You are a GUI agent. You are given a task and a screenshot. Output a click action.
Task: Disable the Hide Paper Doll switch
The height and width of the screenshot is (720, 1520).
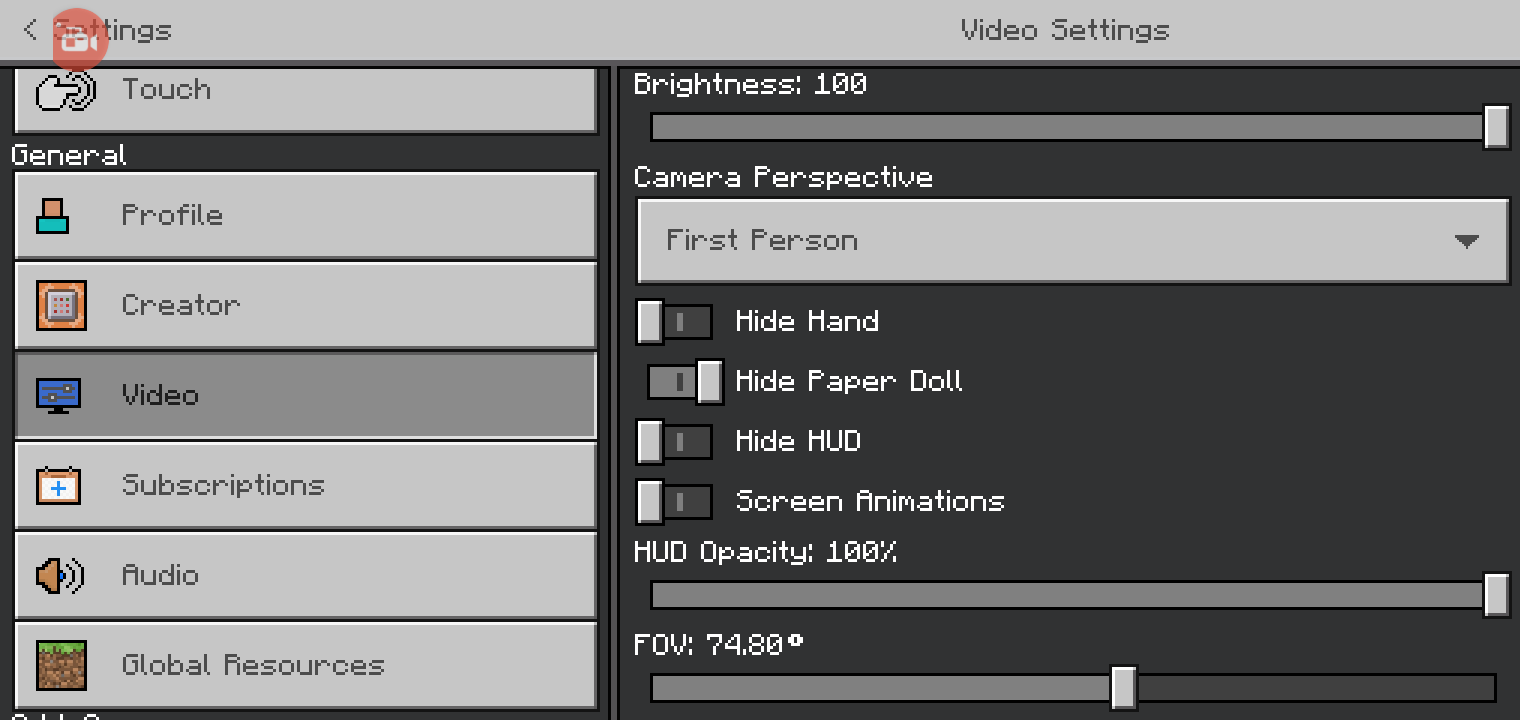[x=685, y=381]
